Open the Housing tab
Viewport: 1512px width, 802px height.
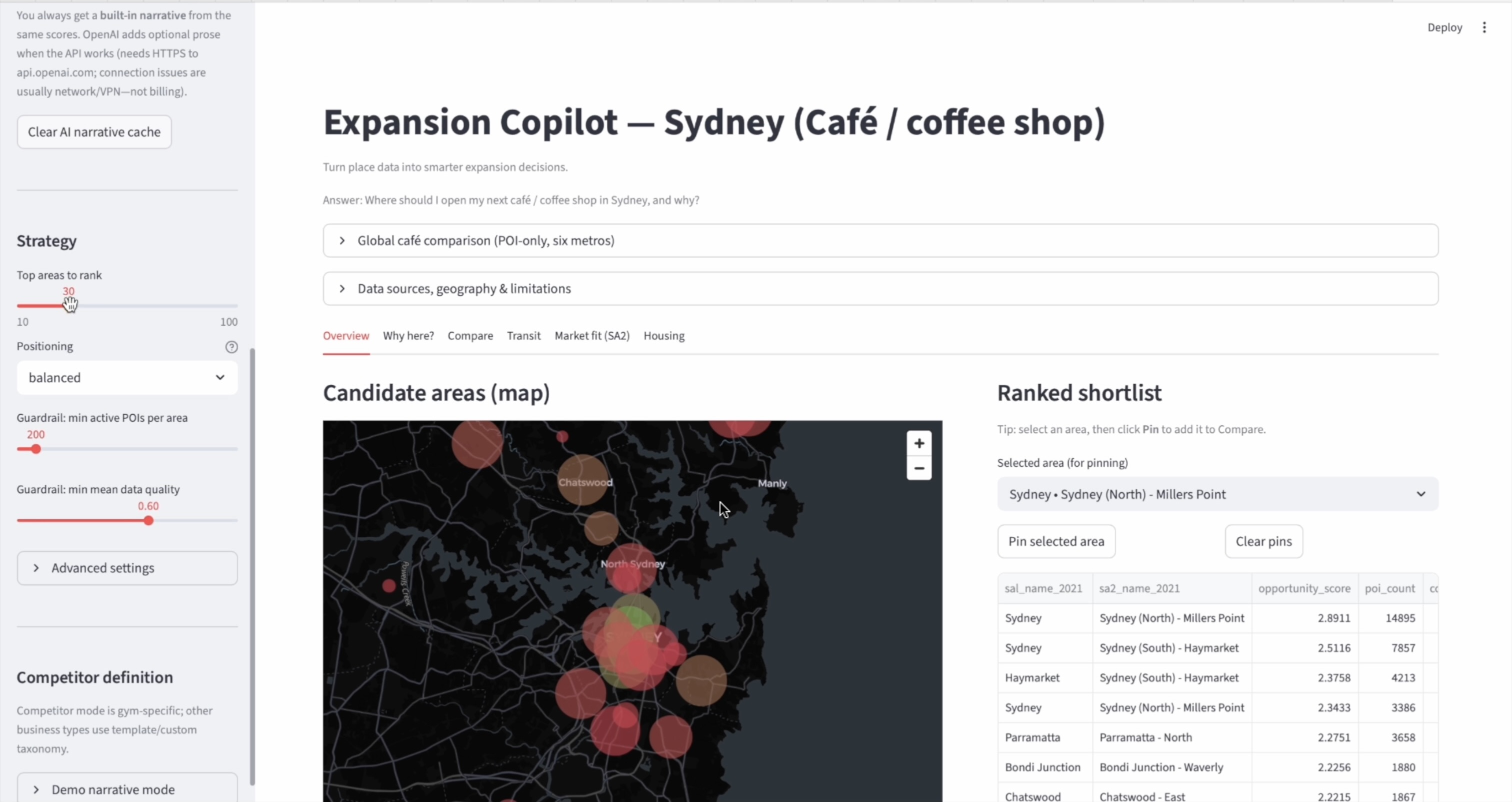[663, 336]
